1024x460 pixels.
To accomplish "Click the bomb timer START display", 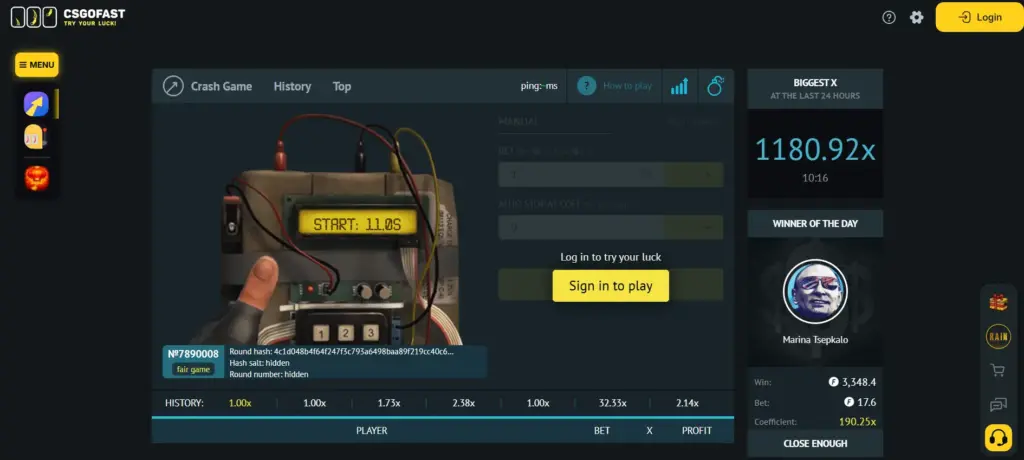I will (x=358, y=225).
